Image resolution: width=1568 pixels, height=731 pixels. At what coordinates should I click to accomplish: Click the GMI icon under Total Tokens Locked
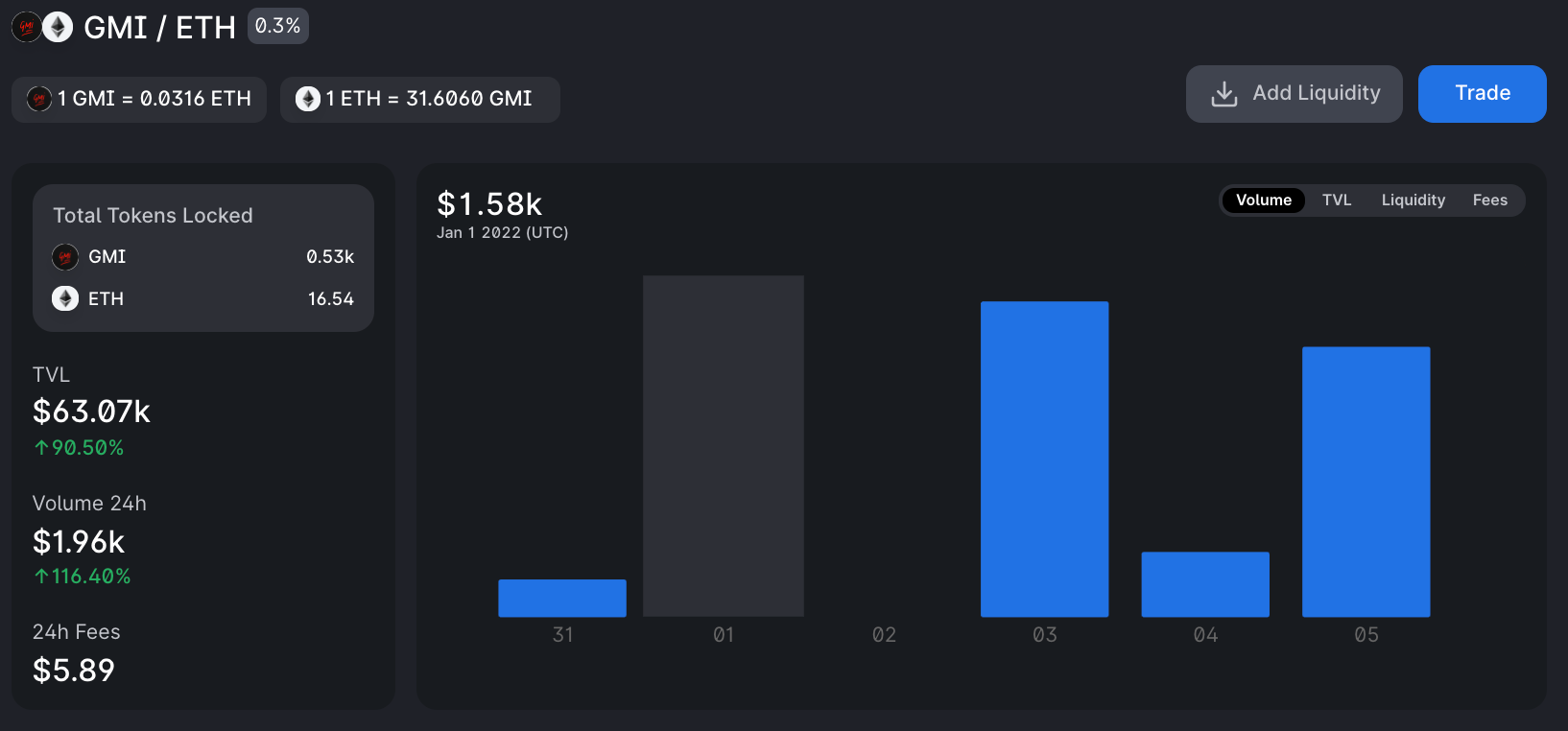[x=65, y=257]
